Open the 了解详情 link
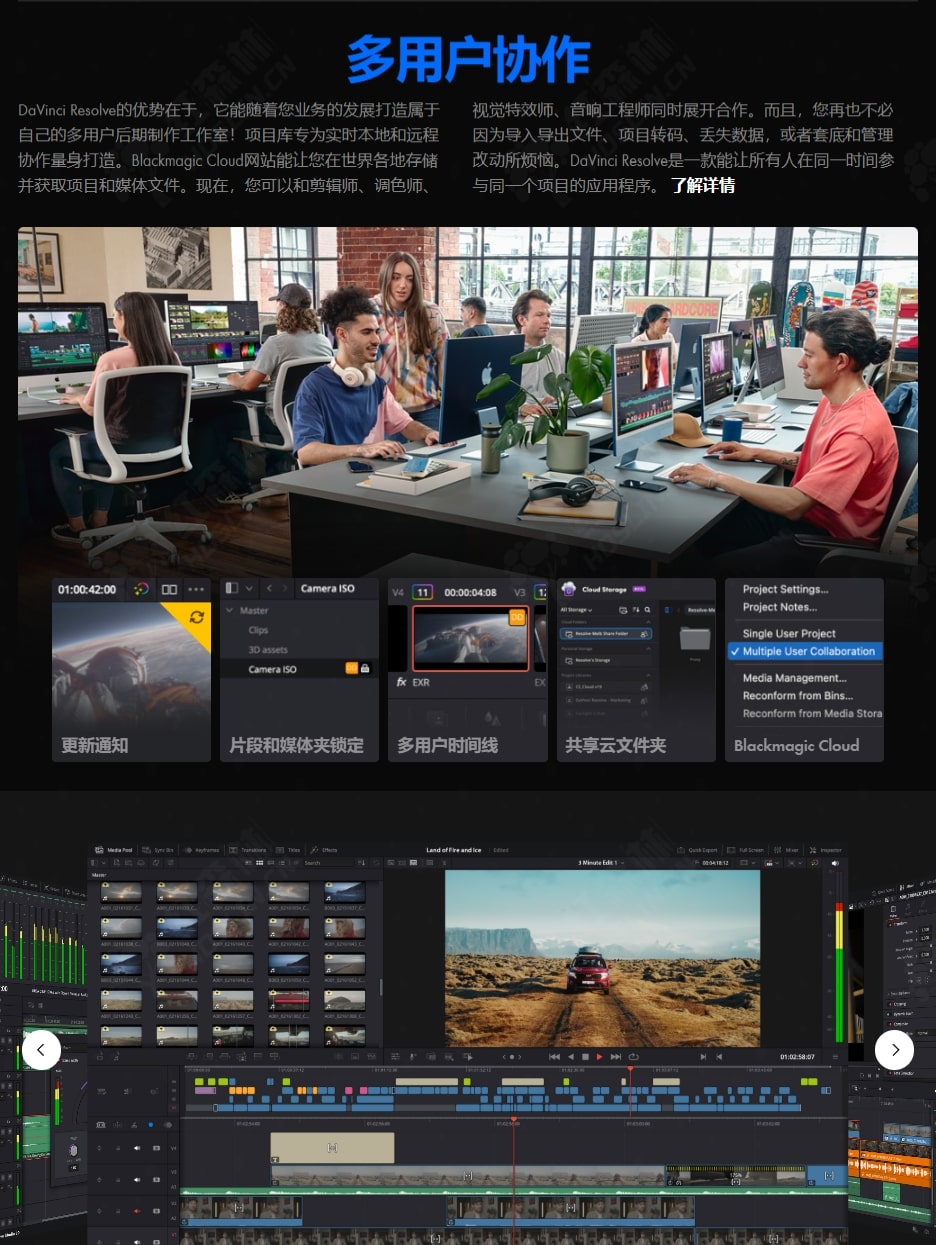Screen dimensions: 936x1245 [x=702, y=185]
